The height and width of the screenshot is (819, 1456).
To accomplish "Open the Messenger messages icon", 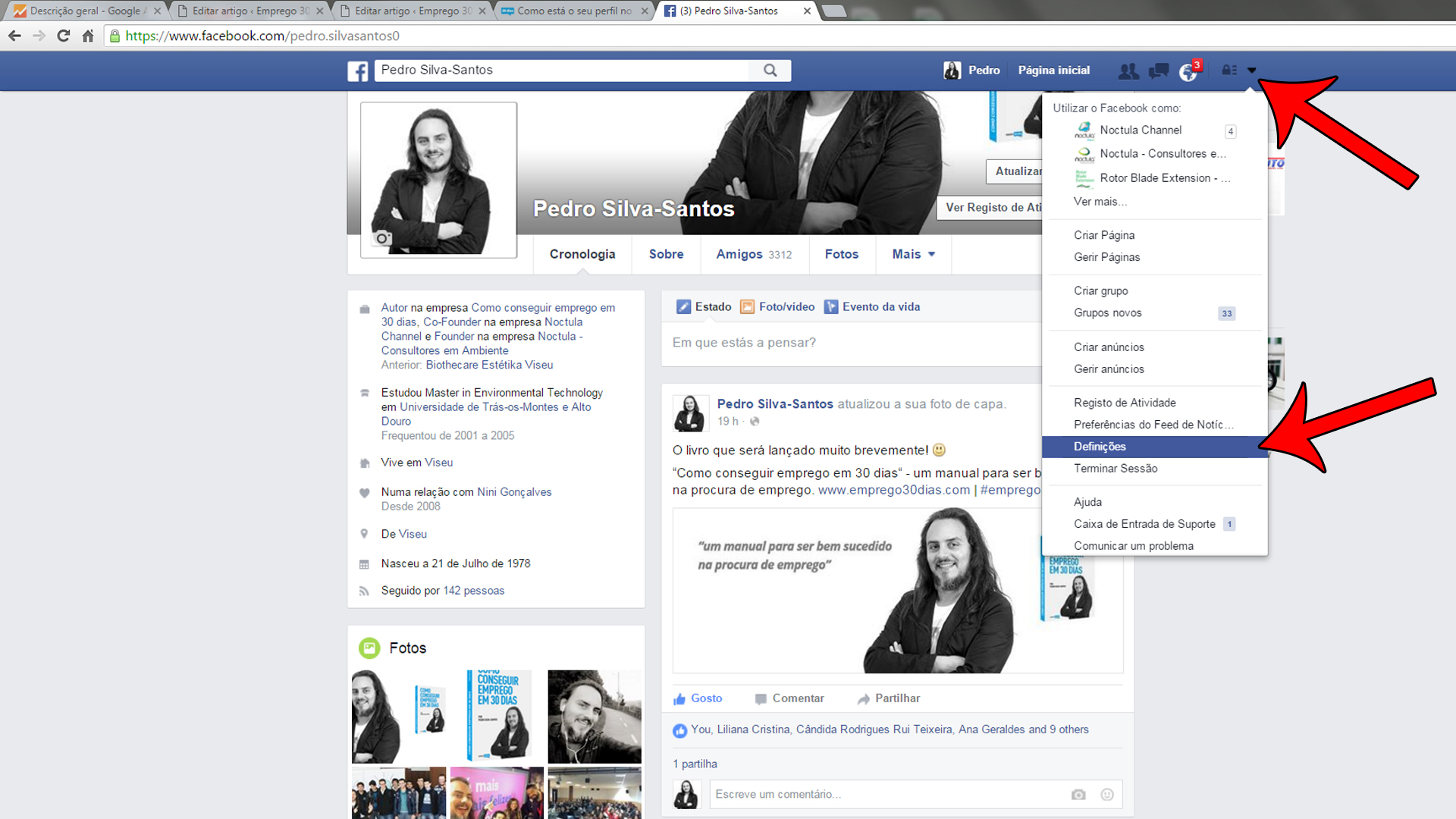I will [x=1158, y=71].
